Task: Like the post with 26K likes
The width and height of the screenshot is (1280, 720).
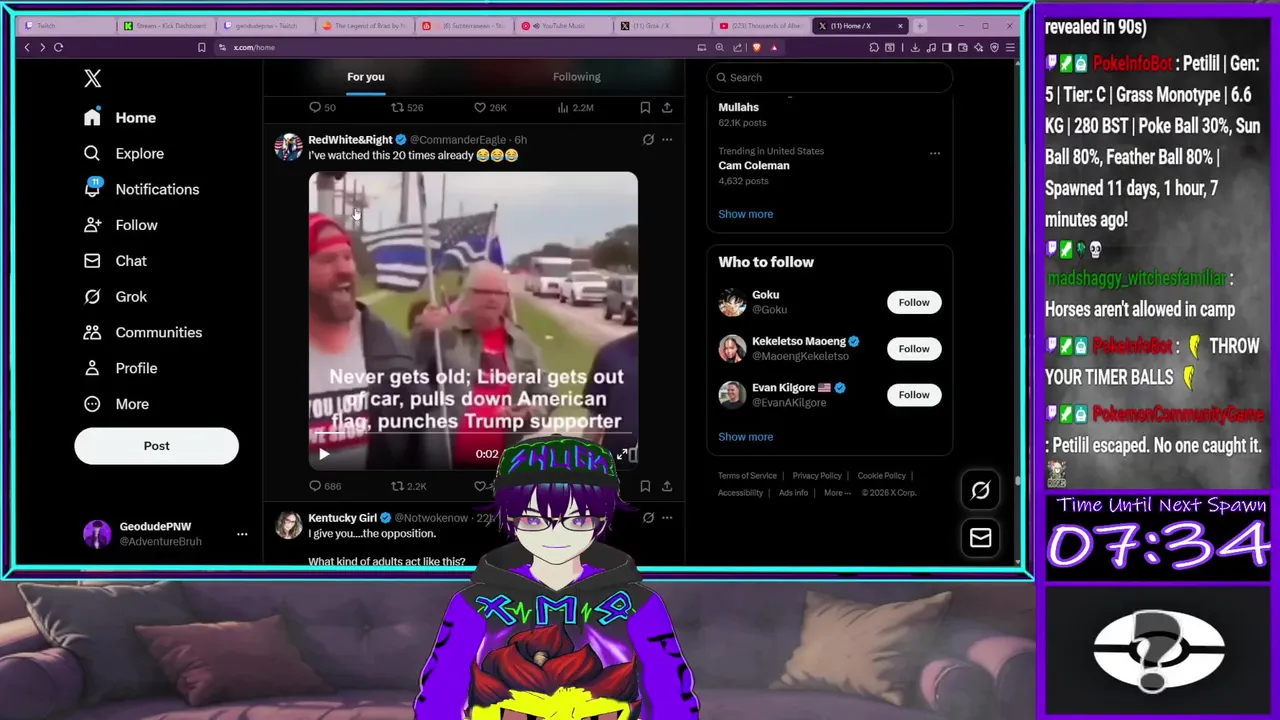Action: click(x=490, y=107)
